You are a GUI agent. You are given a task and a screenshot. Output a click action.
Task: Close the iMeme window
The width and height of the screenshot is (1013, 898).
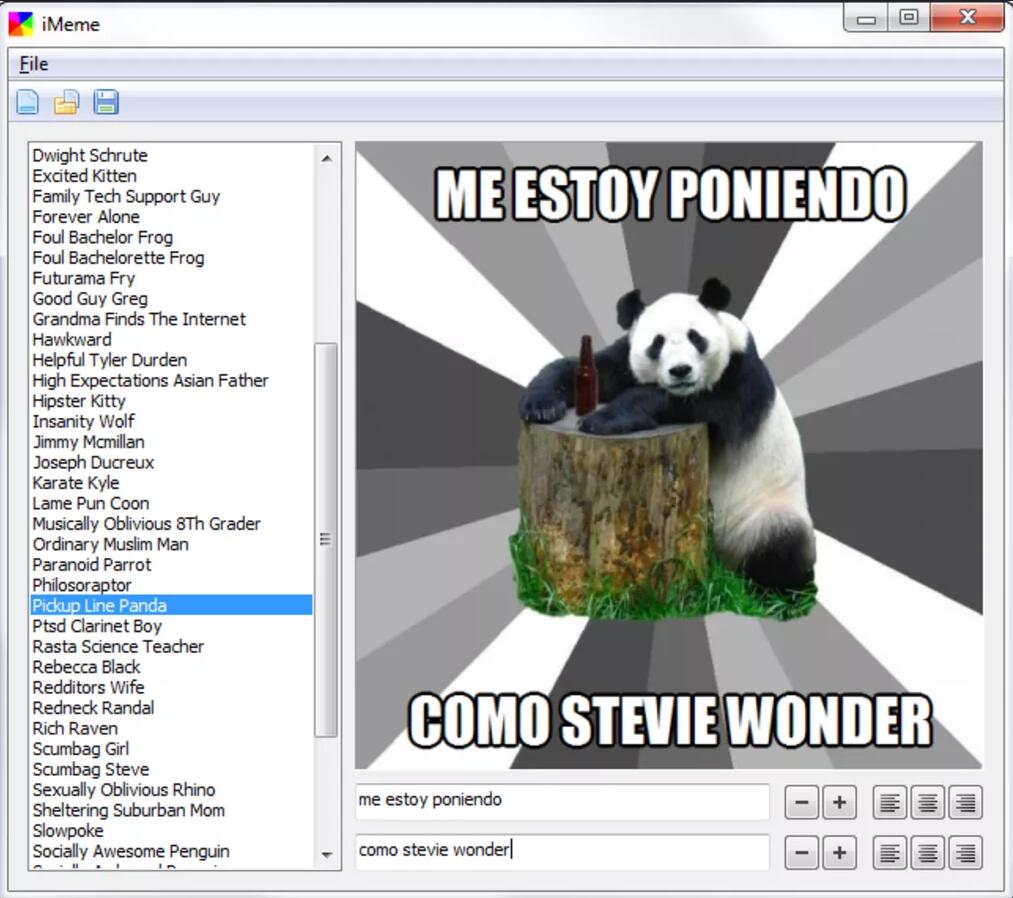pyautogui.click(x=967, y=17)
